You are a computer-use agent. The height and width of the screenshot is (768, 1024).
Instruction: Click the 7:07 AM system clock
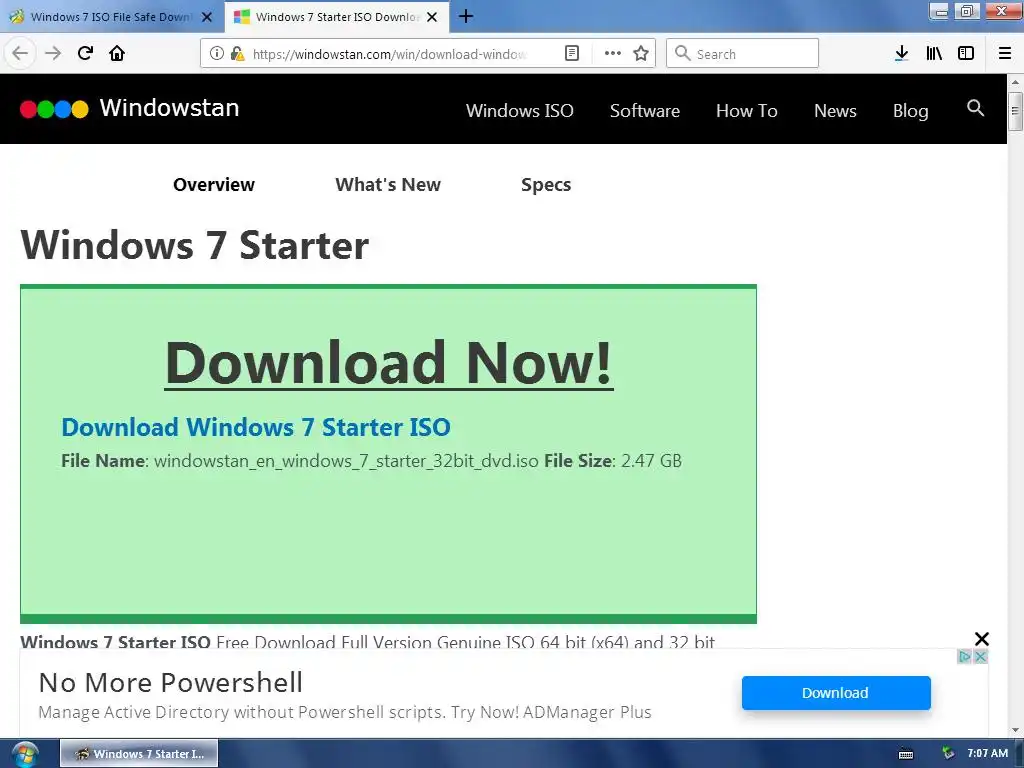[x=987, y=754]
